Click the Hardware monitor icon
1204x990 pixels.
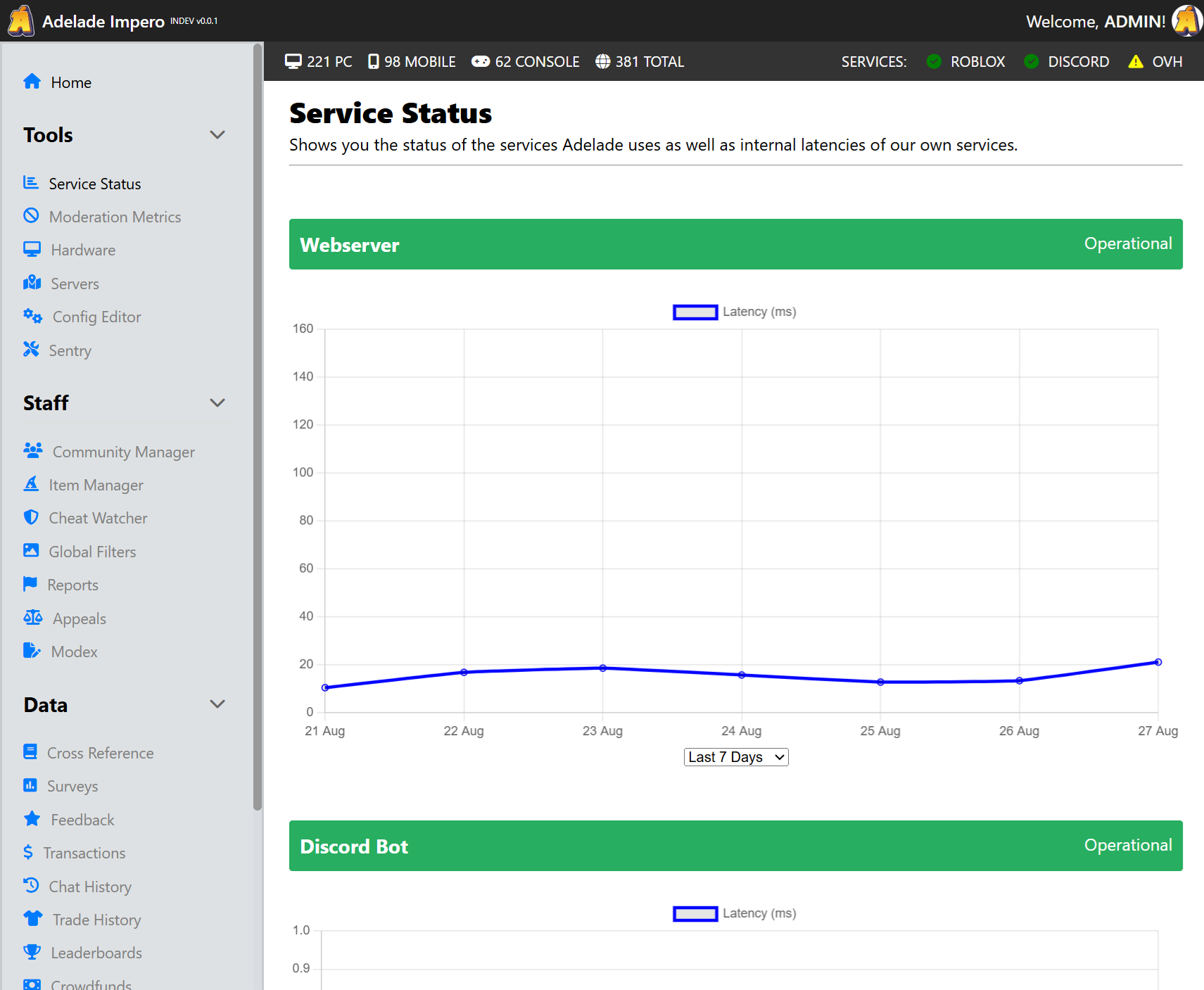(32, 249)
